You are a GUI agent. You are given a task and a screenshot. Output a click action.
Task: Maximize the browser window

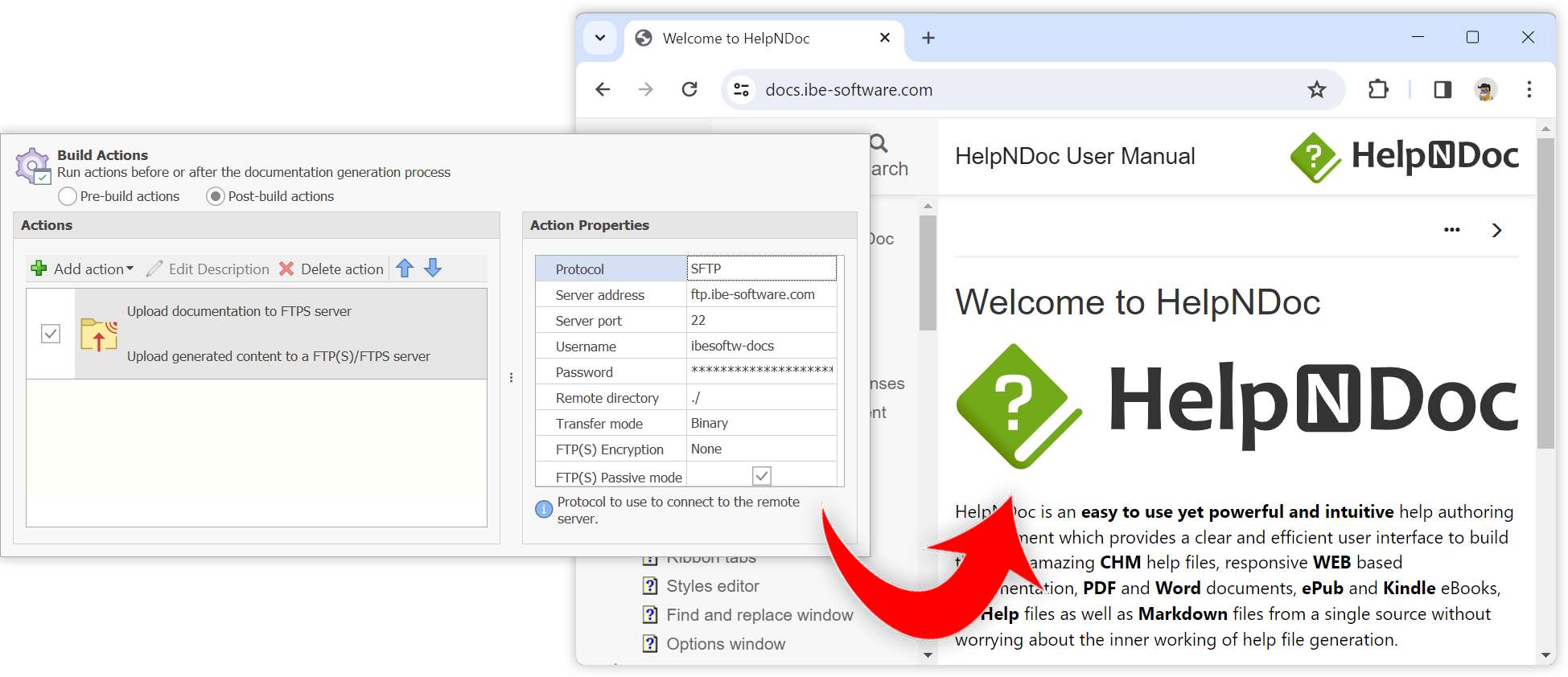click(x=1472, y=37)
